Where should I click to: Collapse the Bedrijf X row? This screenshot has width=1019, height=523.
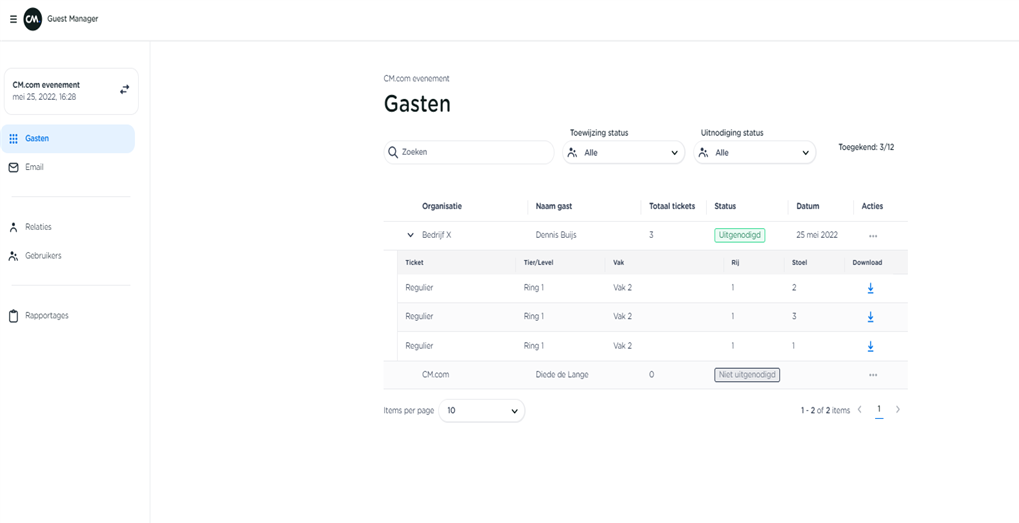point(410,235)
